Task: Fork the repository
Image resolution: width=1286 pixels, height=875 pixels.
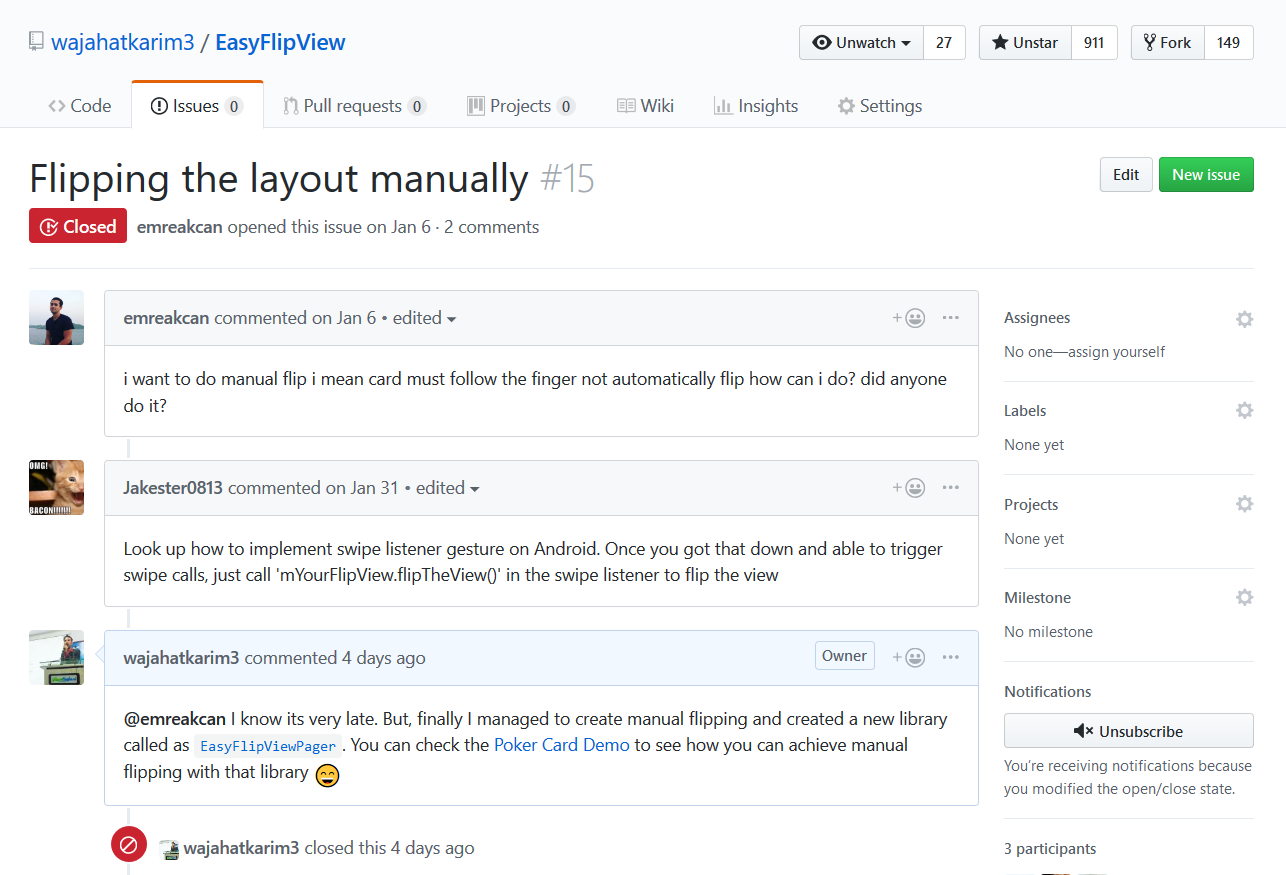Action: coord(1168,43)
